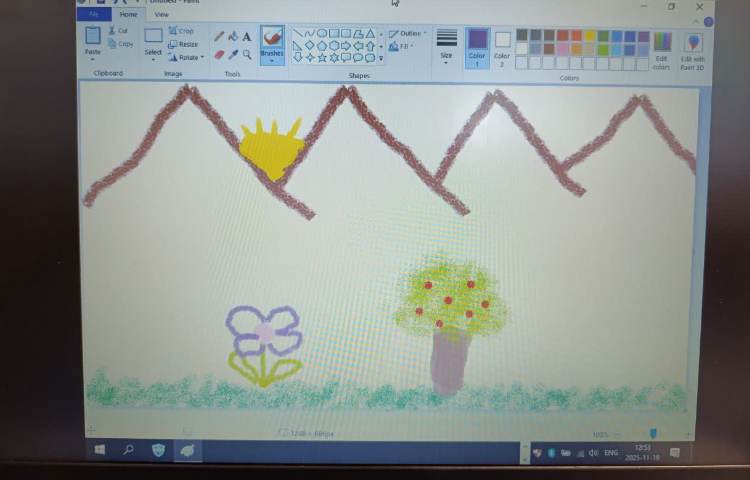Switch to the View tab

pos(161,14)
